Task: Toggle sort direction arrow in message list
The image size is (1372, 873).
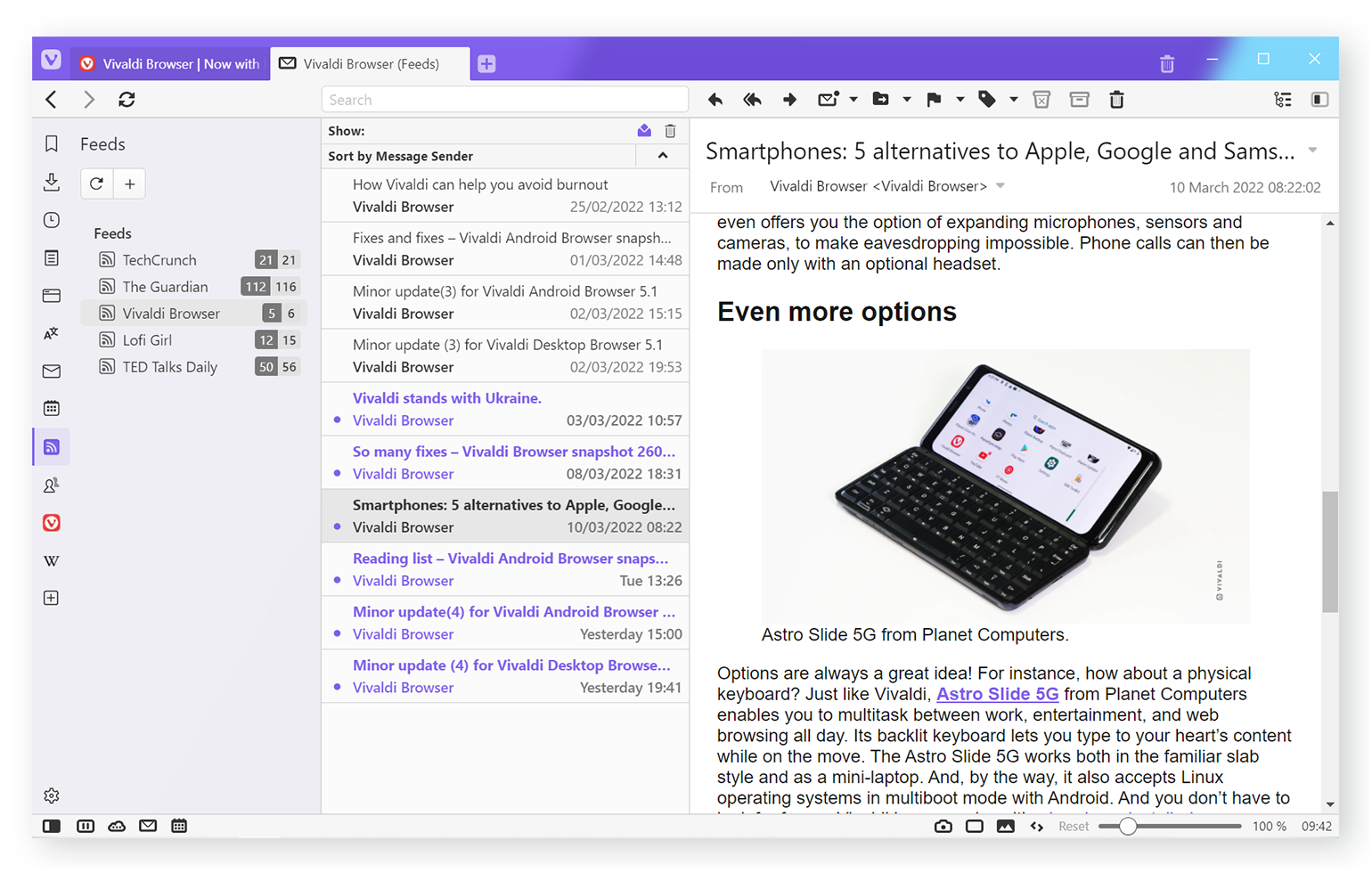Action: point(663,156)
